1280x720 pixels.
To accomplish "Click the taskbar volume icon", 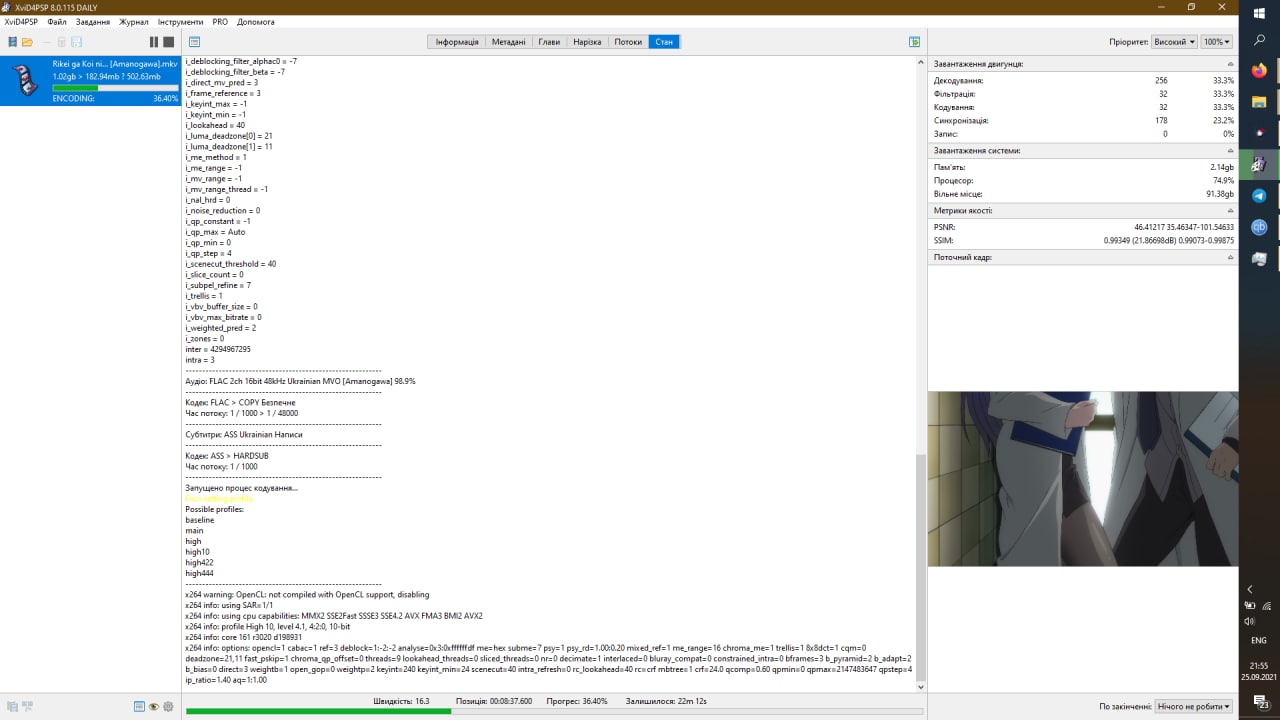I will [x=1250, y=621].
